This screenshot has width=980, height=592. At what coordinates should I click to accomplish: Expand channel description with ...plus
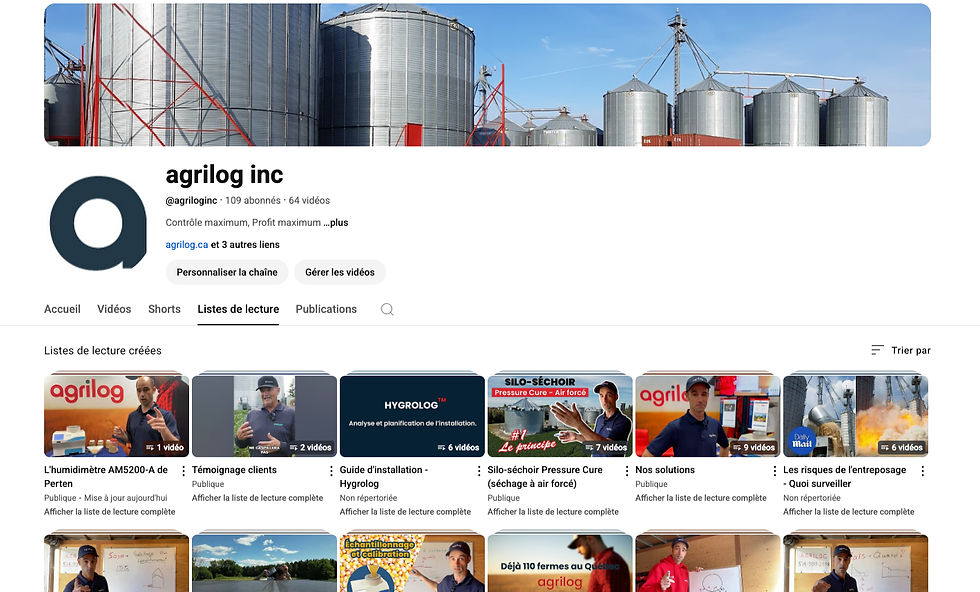(336, 223)
